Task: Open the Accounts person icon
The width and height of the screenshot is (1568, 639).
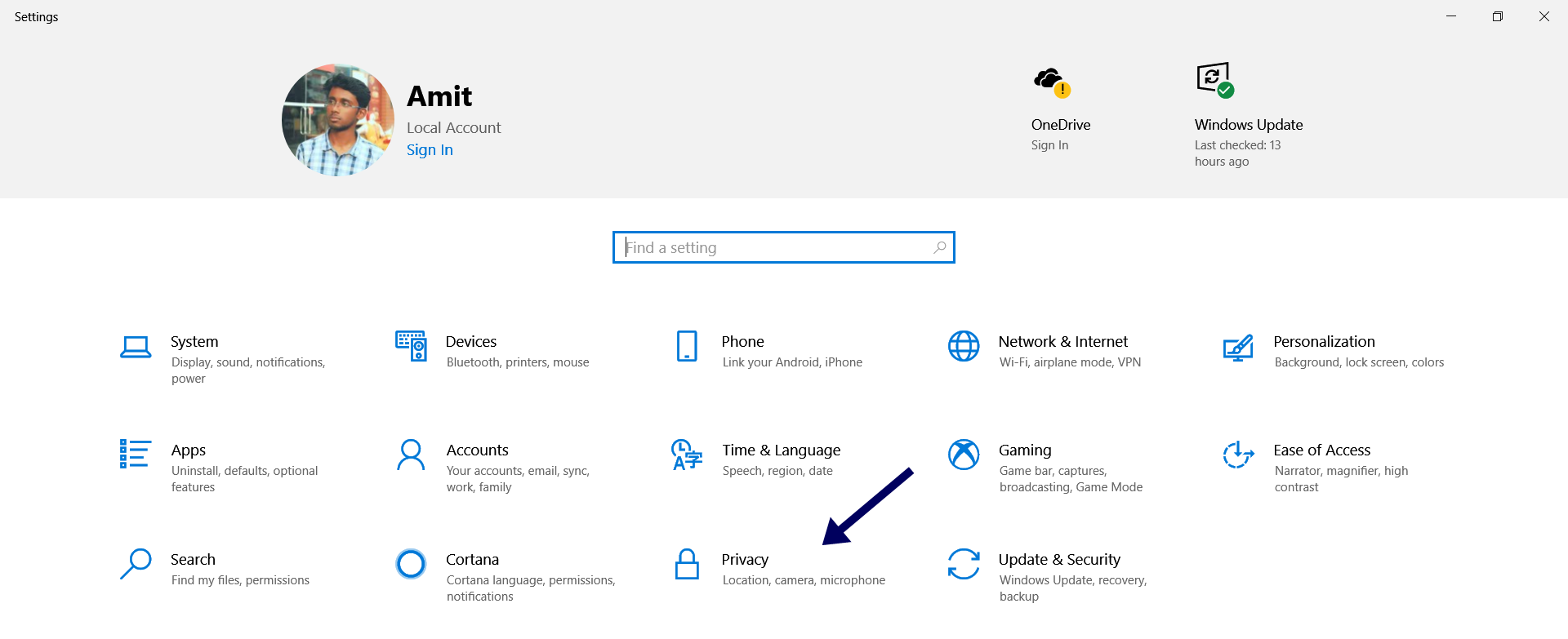Action: coord(411,455)
